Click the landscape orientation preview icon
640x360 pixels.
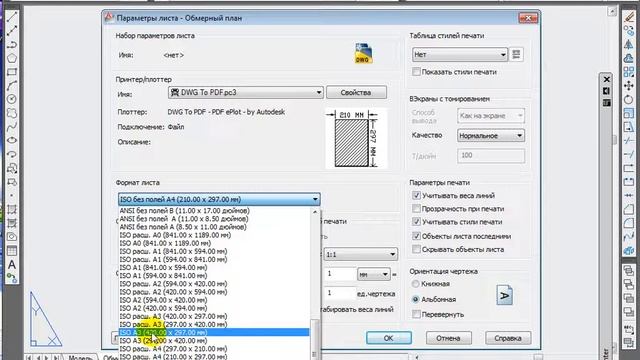coord(504,296)
